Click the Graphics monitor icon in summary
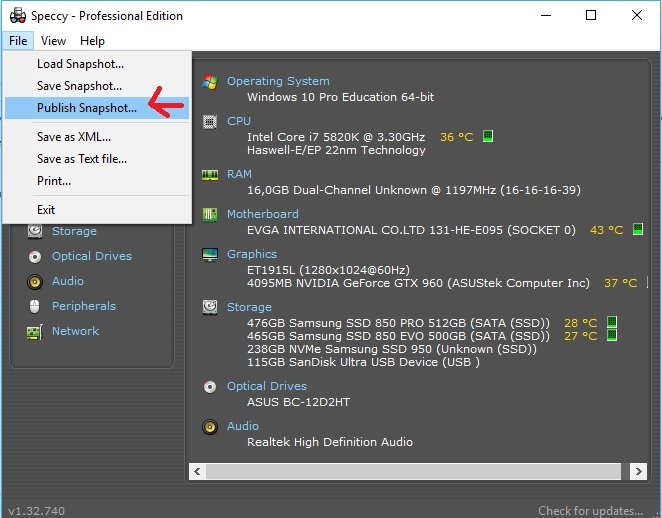This screenshot has height=518, width=662. tap(210, 255)
